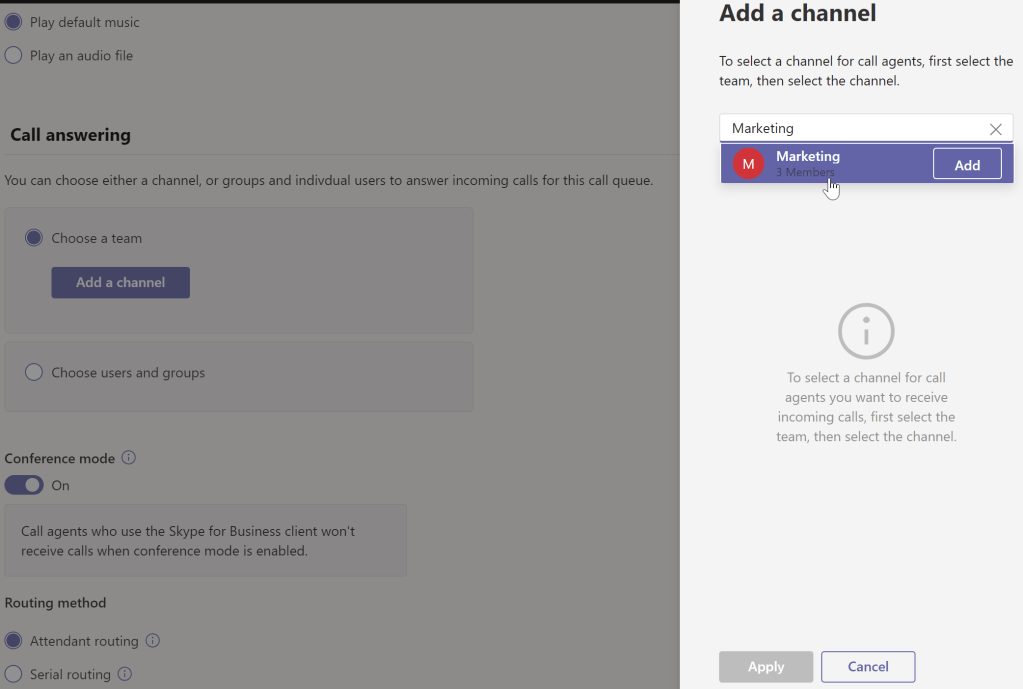Select the Play an audio file option

point(14,56)
